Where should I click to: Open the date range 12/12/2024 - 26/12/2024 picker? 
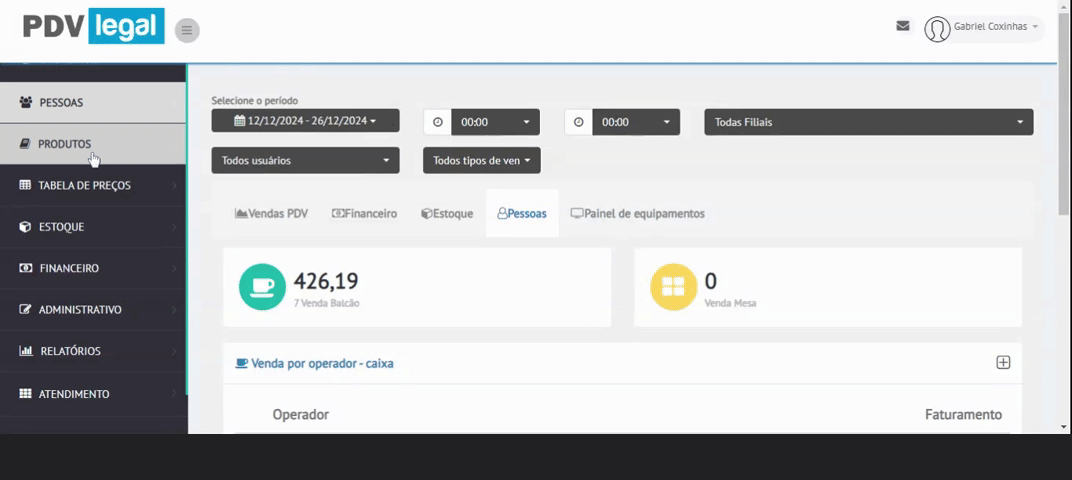(305, 121)
